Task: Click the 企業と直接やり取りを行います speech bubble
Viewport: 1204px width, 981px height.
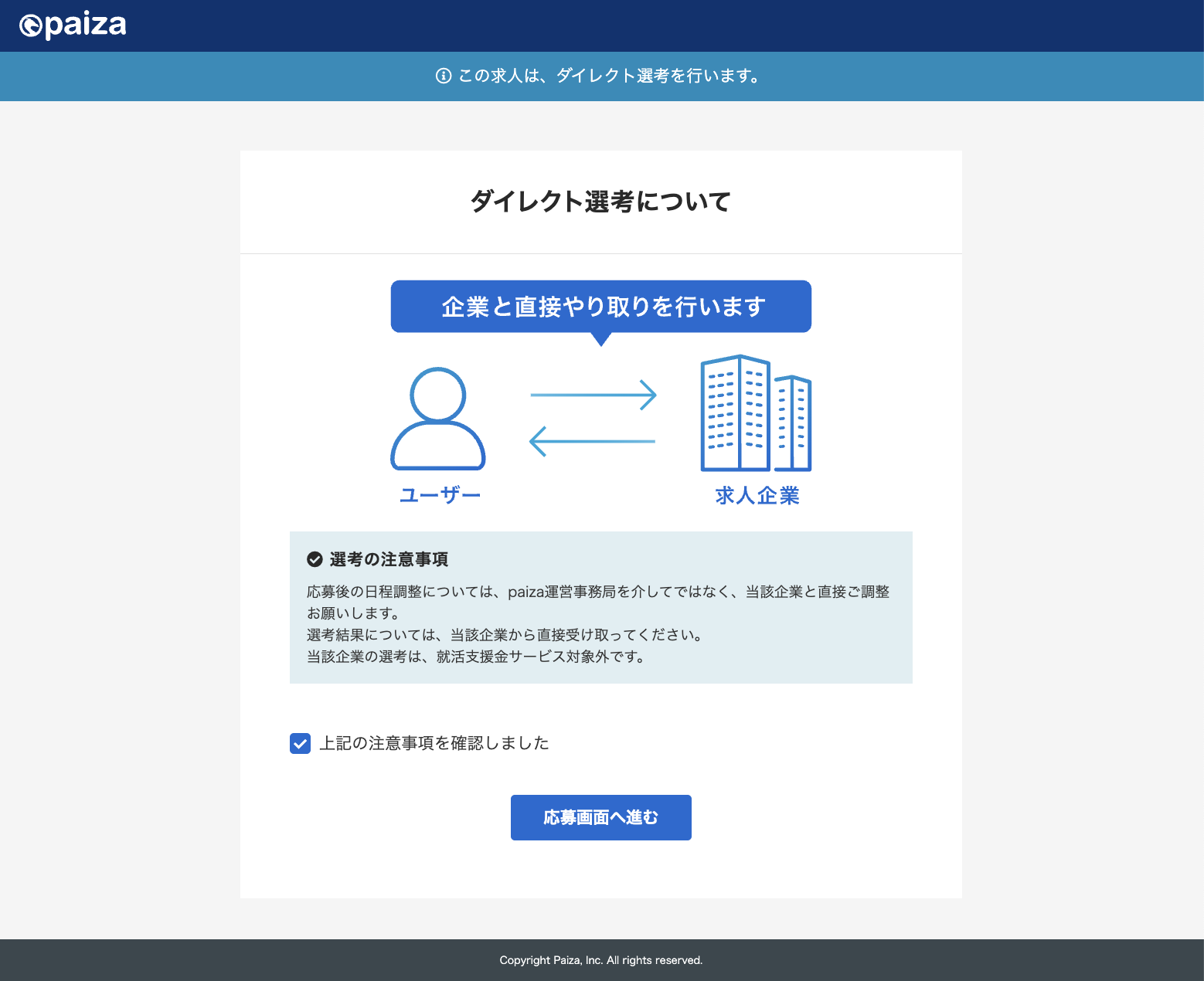Action: [x=601, y=307]
